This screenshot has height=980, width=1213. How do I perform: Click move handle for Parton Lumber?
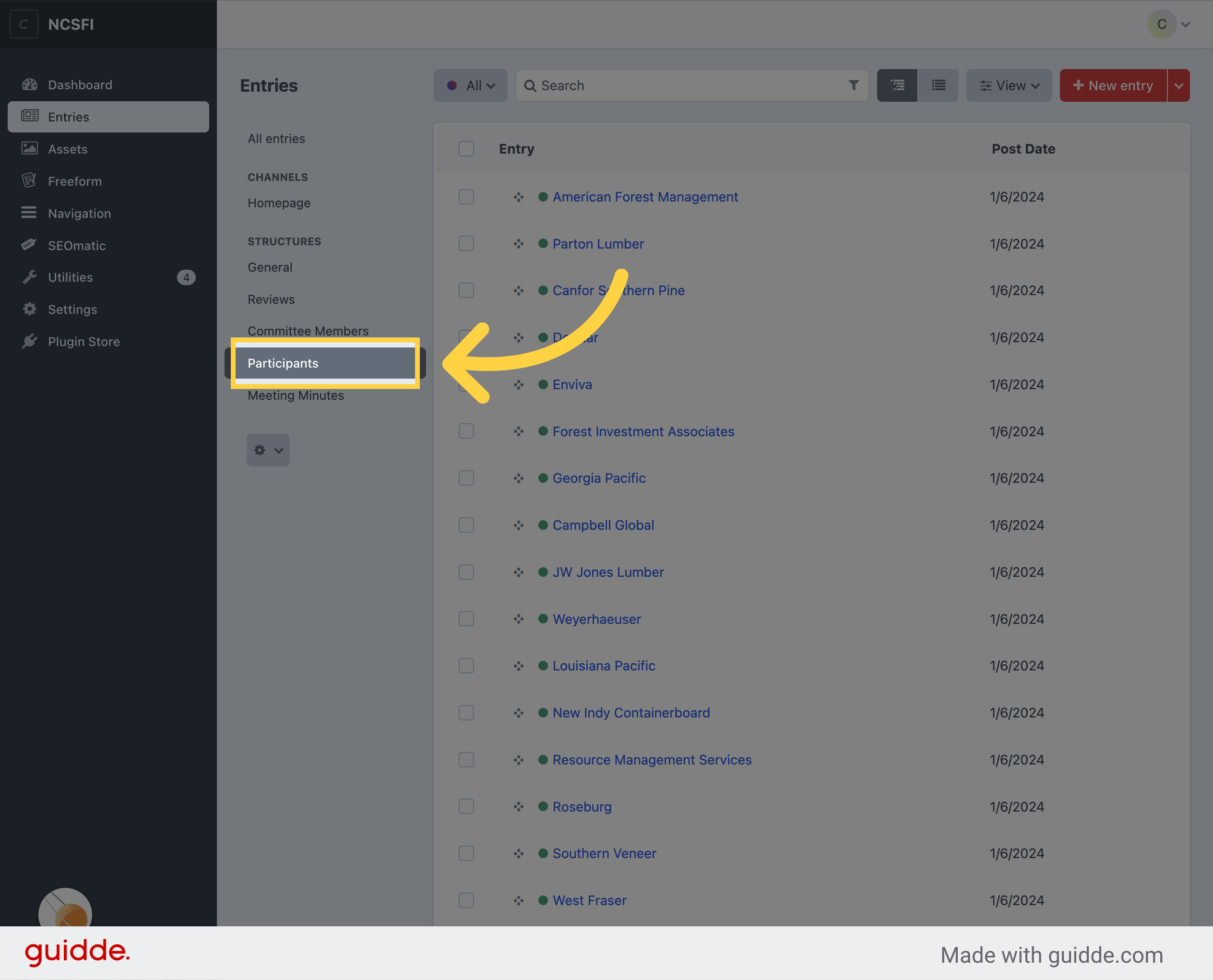(x=519, y=244)
